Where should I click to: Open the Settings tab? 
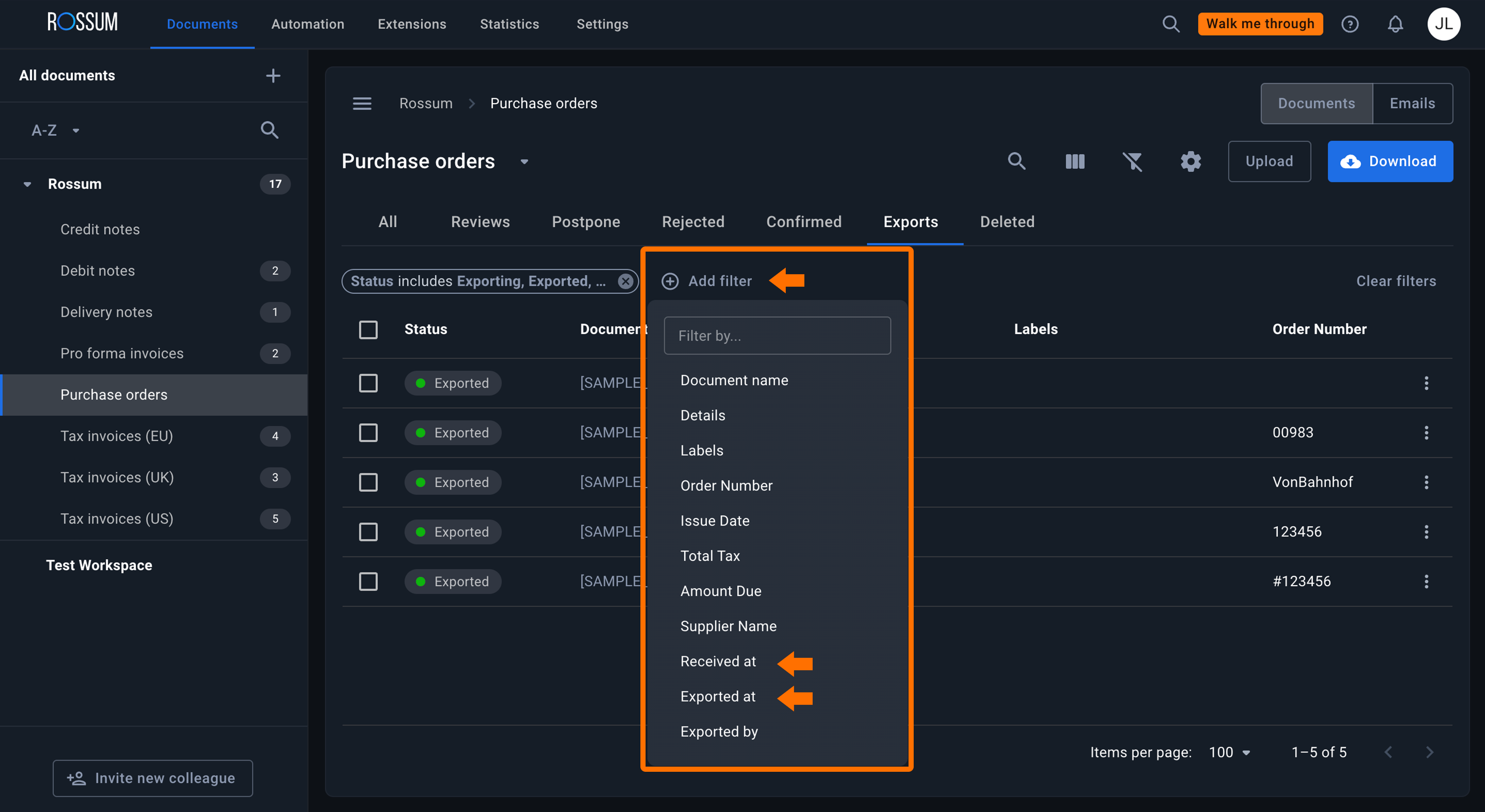602,24
